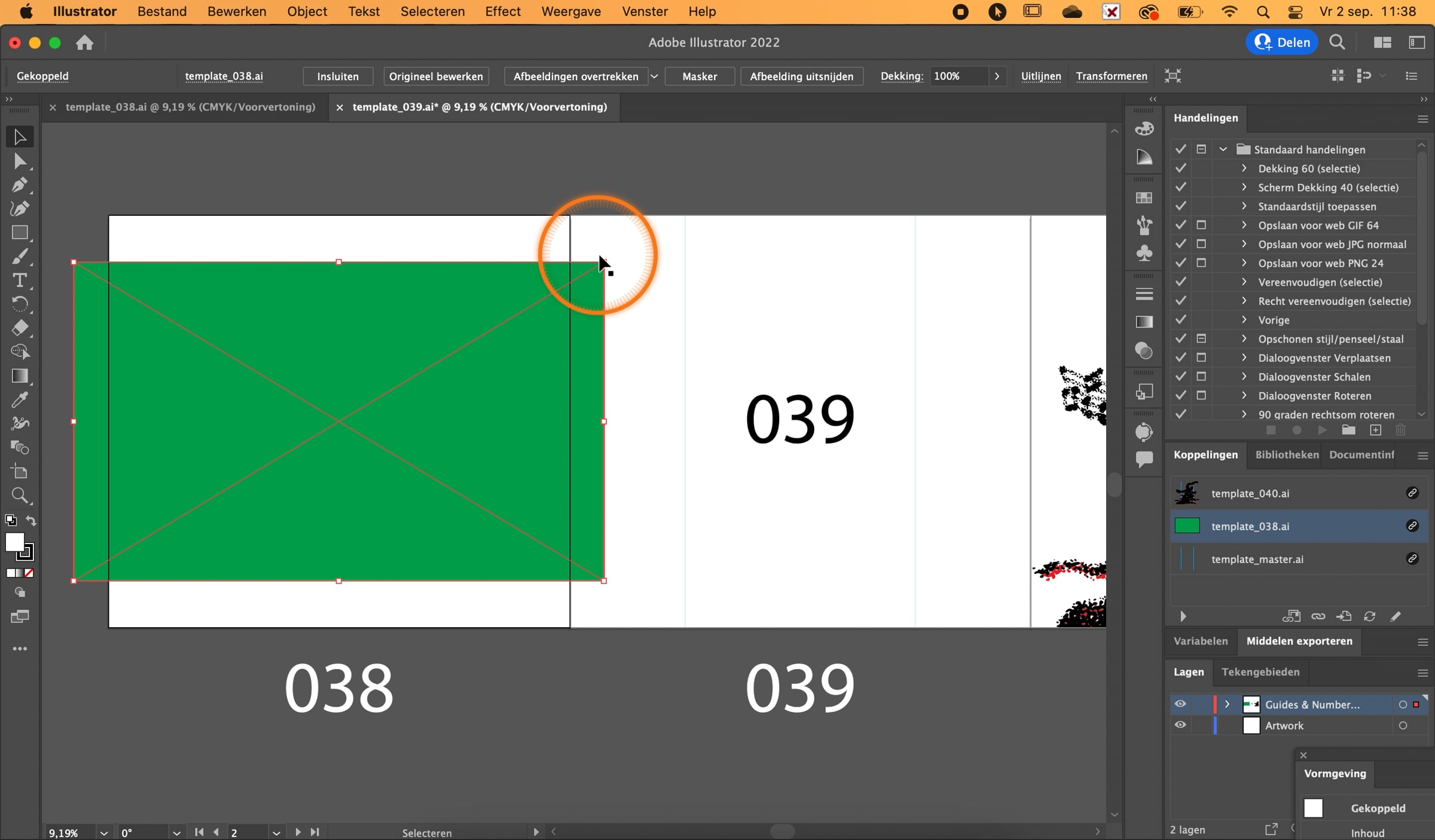Toggle checkmark for Vorige action
Image resolution: width=1435 pixels, height=840 pixels.
click(x=1180, y=320)
